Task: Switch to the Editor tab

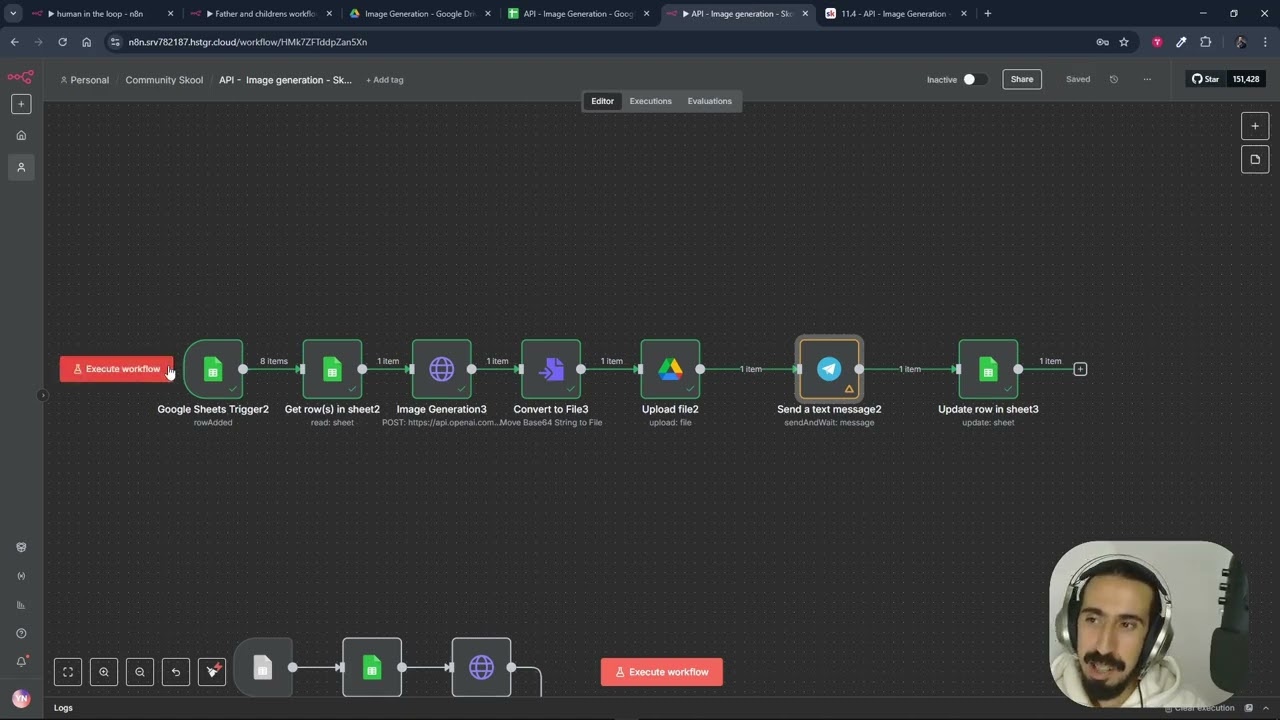Action: 602,101
